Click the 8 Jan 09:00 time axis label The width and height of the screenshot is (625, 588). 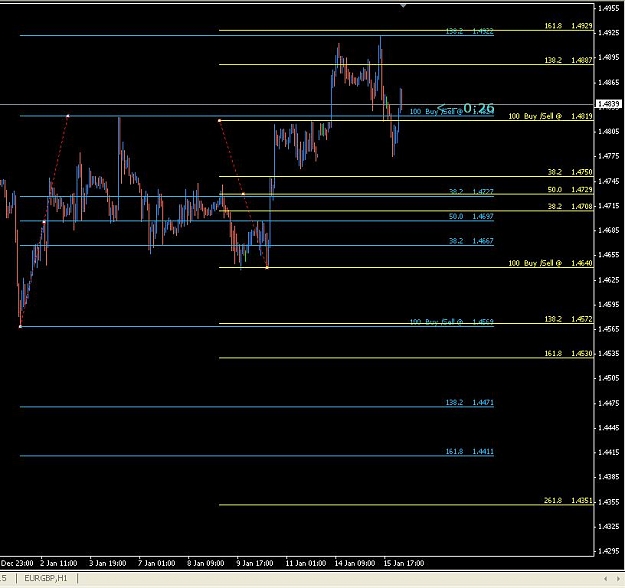pyautogui.click(x=206, y=563)
